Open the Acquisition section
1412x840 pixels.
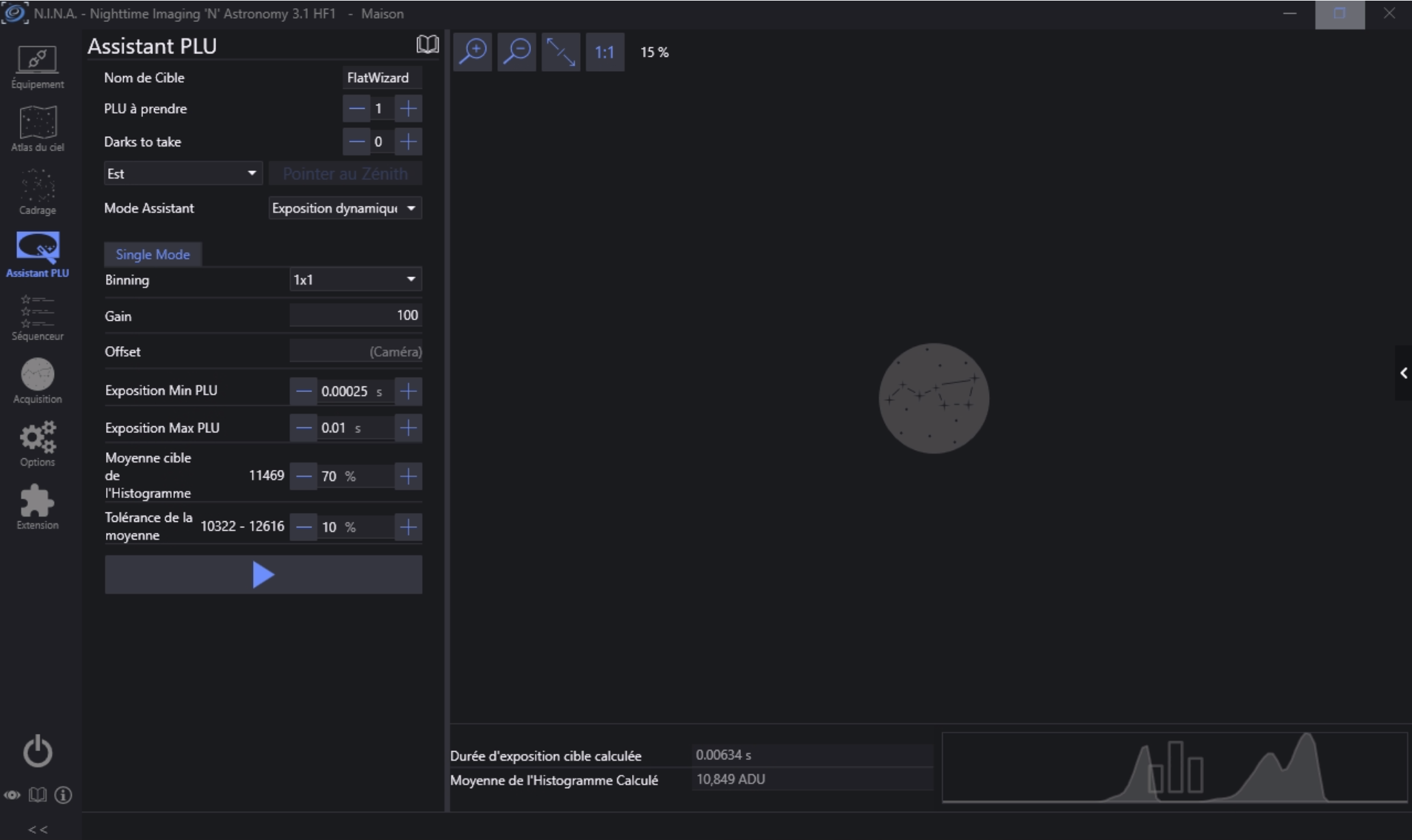pyautogui.click(x=37, y=381)
